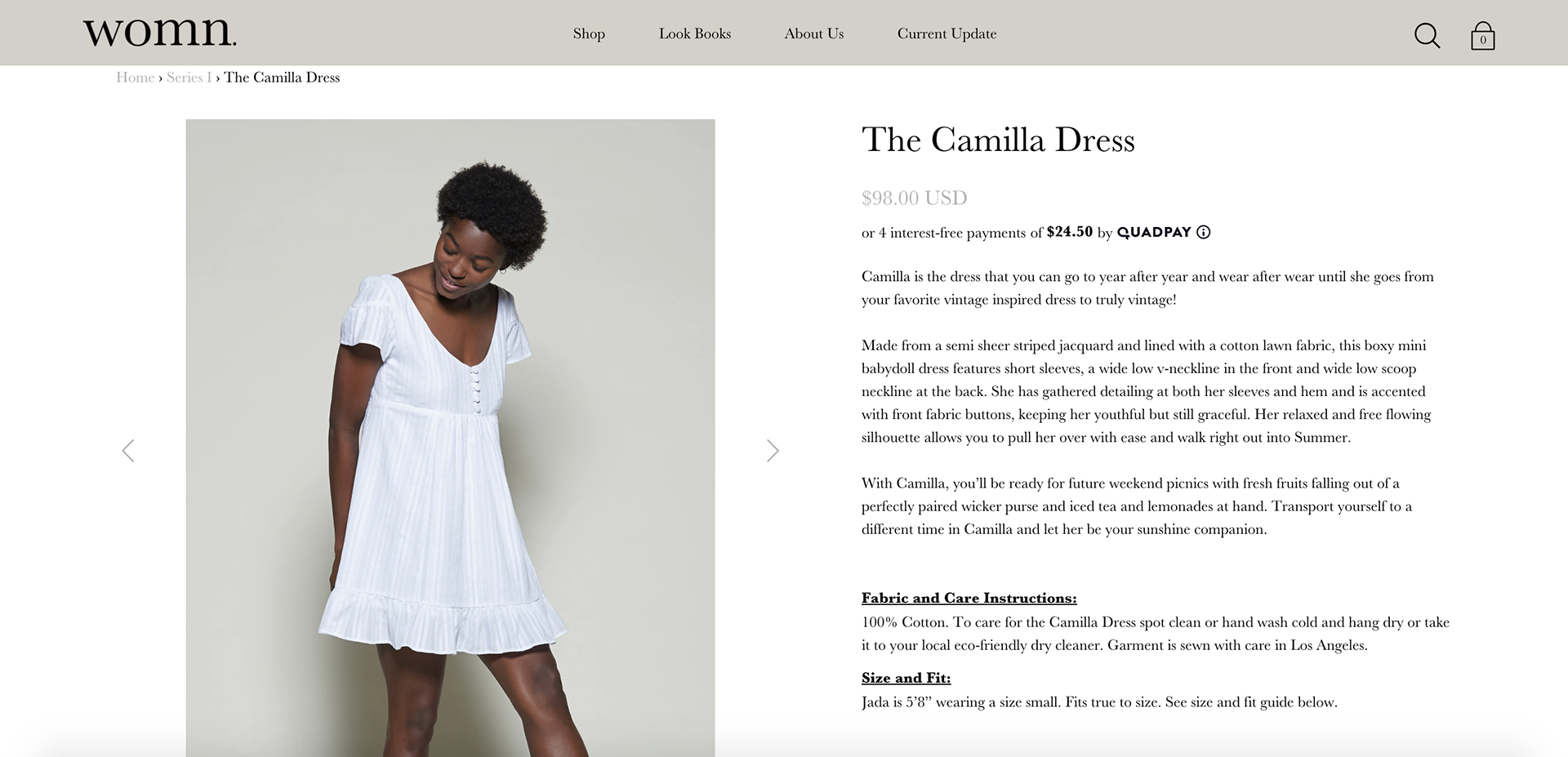Click The Camilla Dress product title
The image size is (1568, 757).
click(x=998, y=140)
